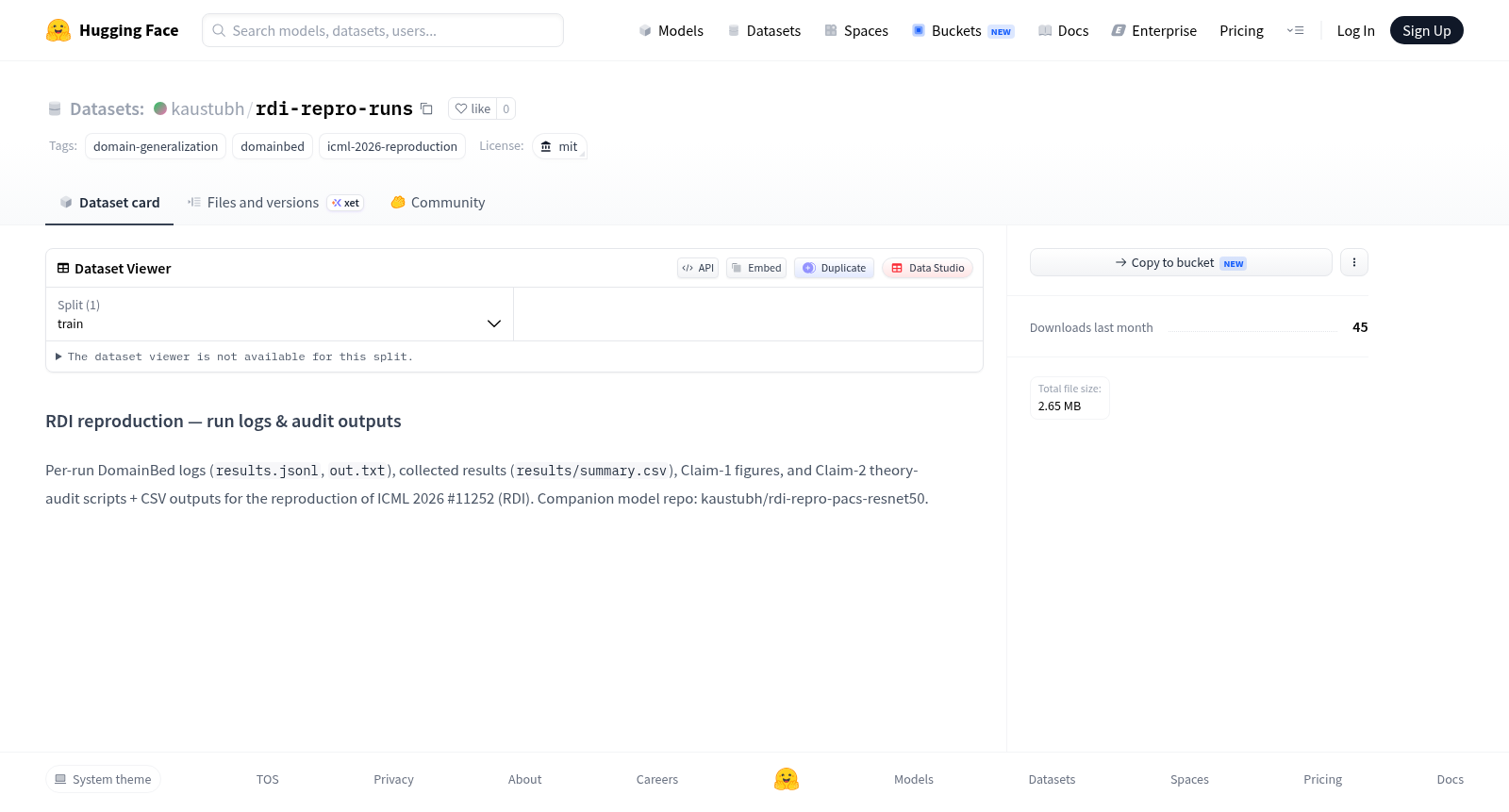Open the more options kebab menu
Screen dimensions: 1509x812
(x=1354, y=262)
